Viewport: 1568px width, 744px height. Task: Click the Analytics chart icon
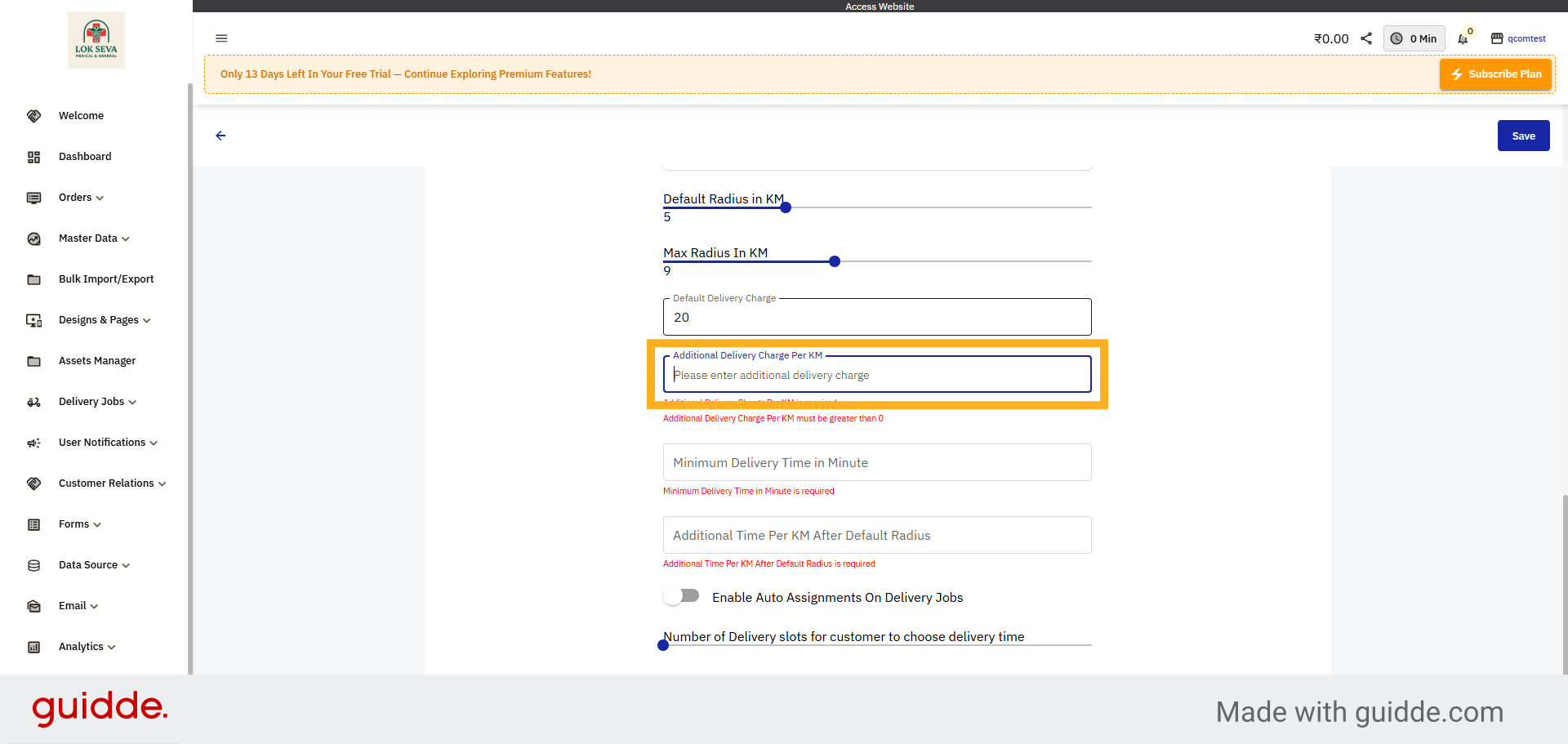click(33, 647)
